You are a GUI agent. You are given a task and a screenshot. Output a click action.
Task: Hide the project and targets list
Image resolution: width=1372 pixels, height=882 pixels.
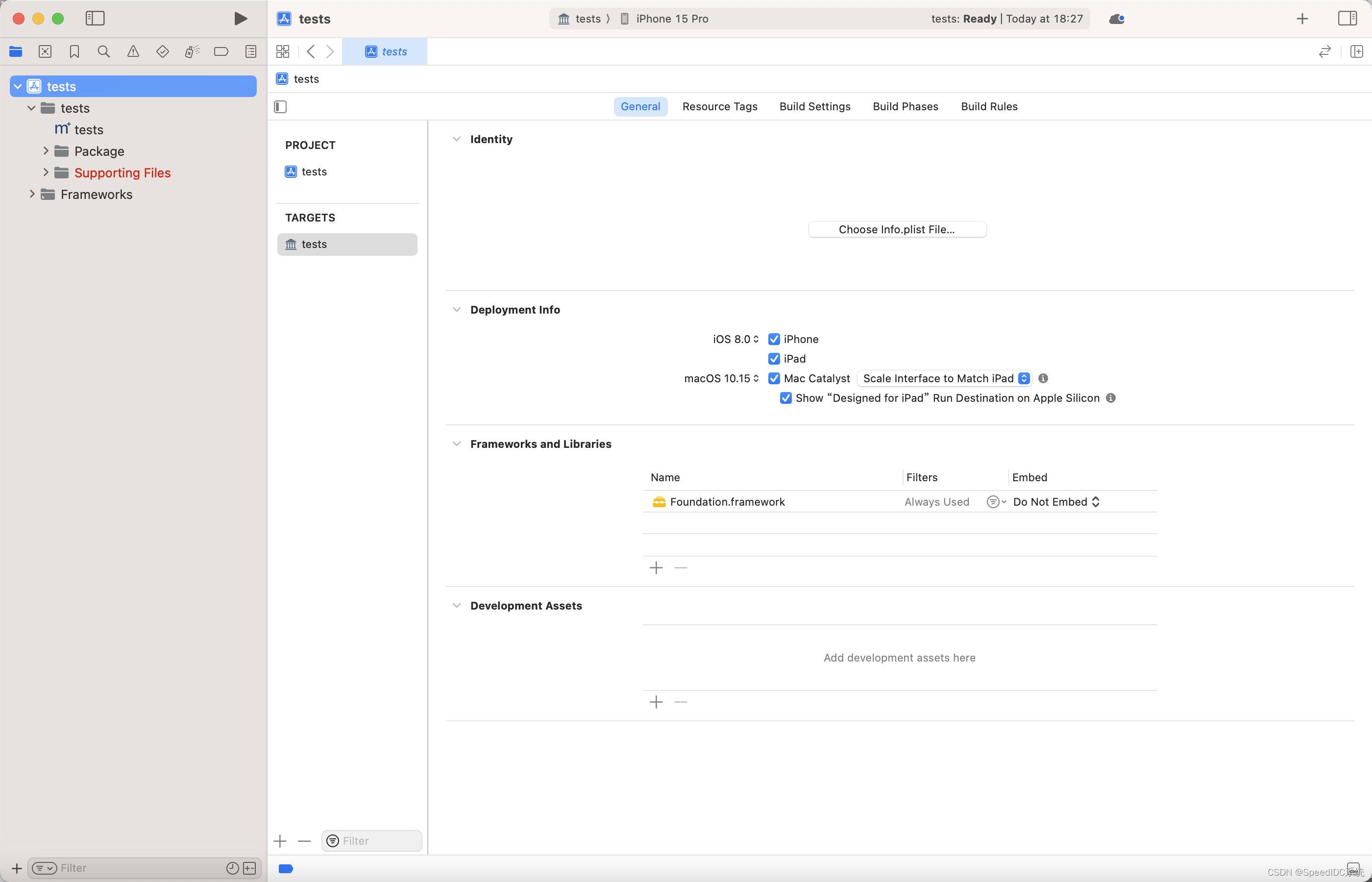tap(280, 106)
